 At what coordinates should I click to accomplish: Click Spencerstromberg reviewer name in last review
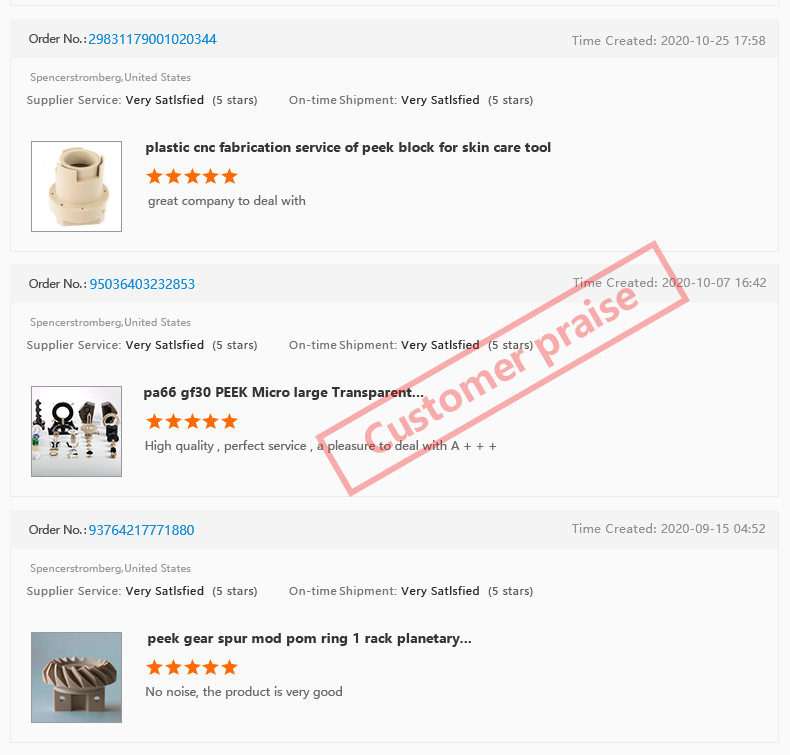click(76, 569)
